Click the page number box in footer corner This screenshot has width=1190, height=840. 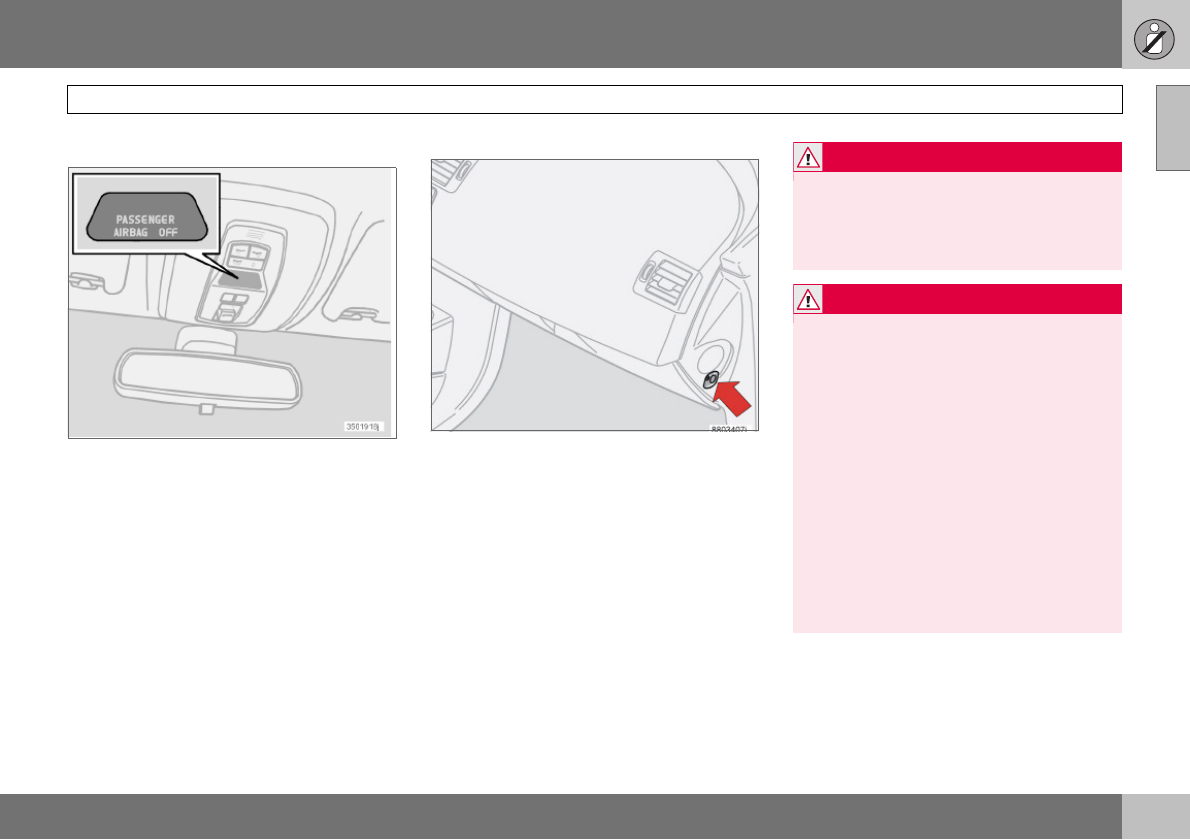tap(1155, 816)
